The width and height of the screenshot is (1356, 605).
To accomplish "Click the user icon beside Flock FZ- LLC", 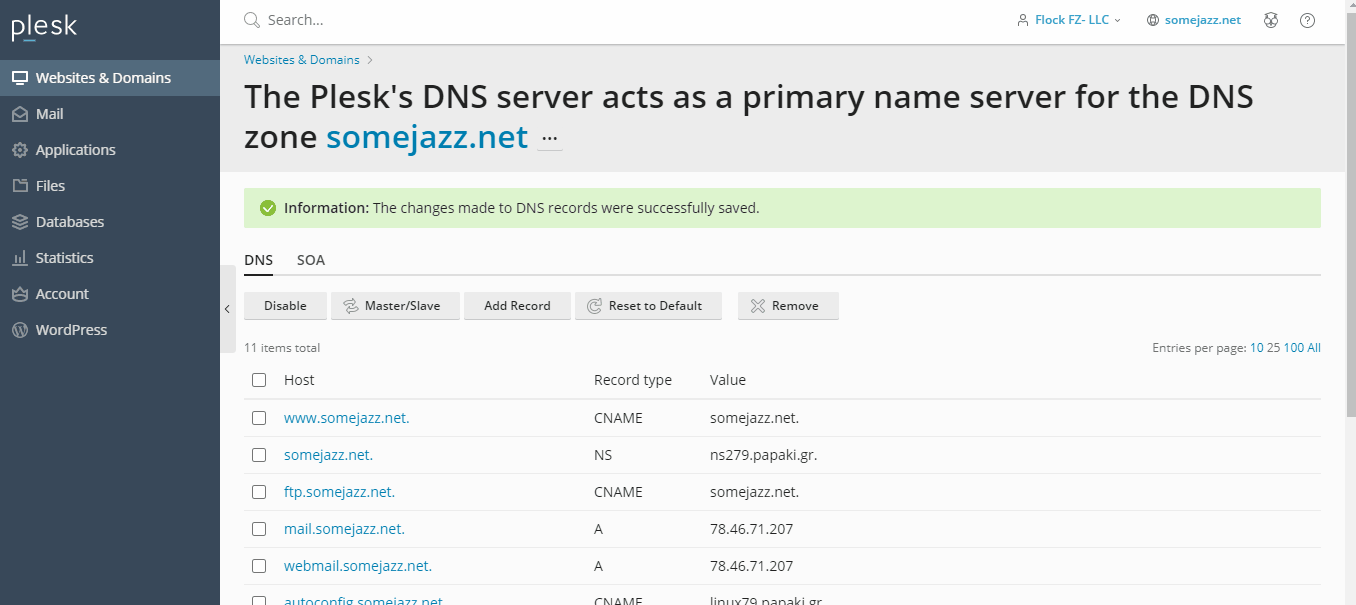I will [x=1022, y=20].
